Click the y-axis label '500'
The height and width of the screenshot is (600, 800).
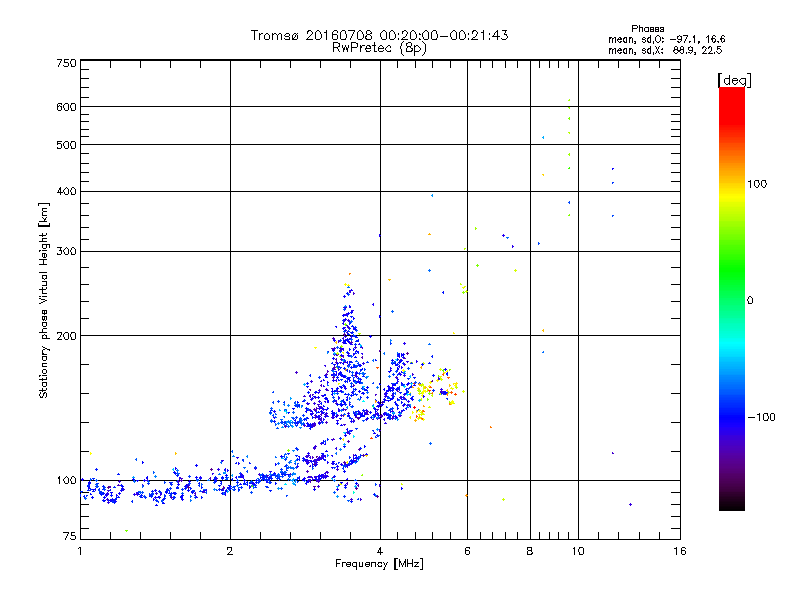tap(66, 145)
